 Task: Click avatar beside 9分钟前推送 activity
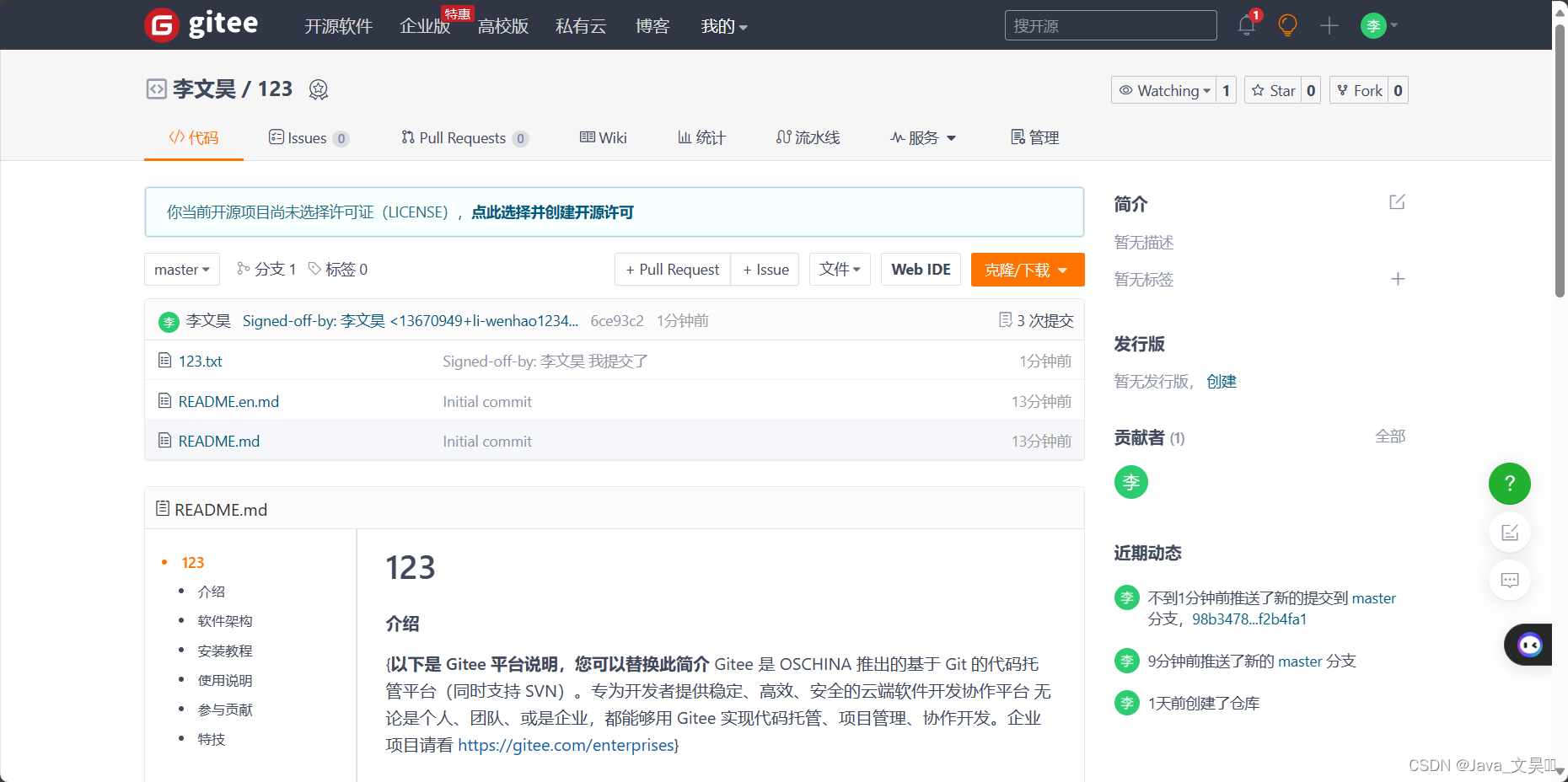tap(1127, 661)
